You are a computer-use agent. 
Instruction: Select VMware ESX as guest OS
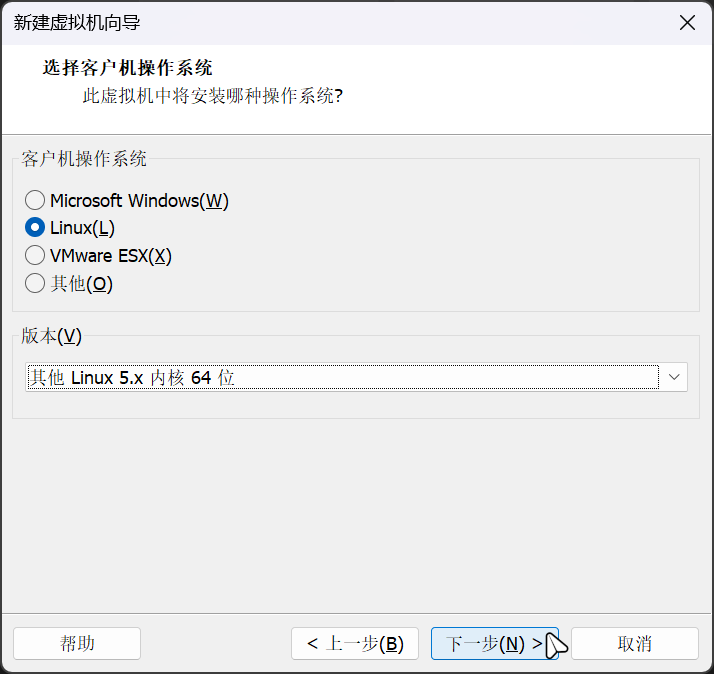click(x=35, y=255)
